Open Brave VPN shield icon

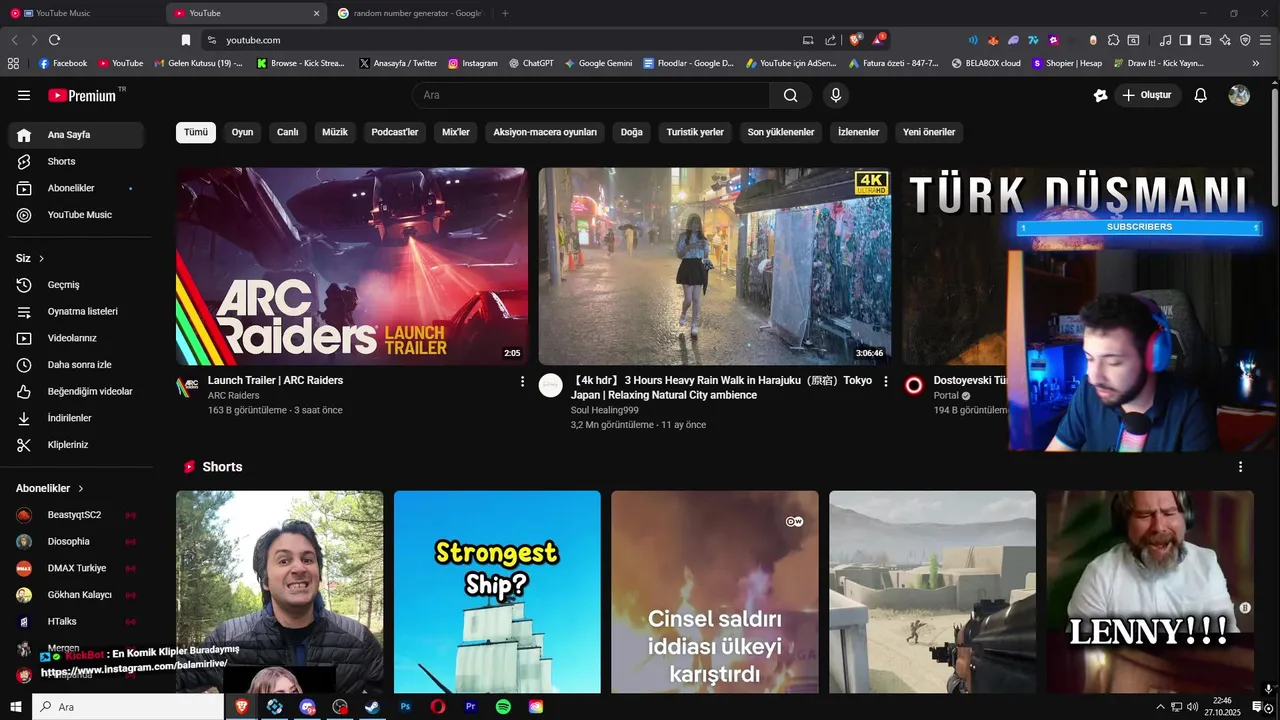(x=1245, y=40)
